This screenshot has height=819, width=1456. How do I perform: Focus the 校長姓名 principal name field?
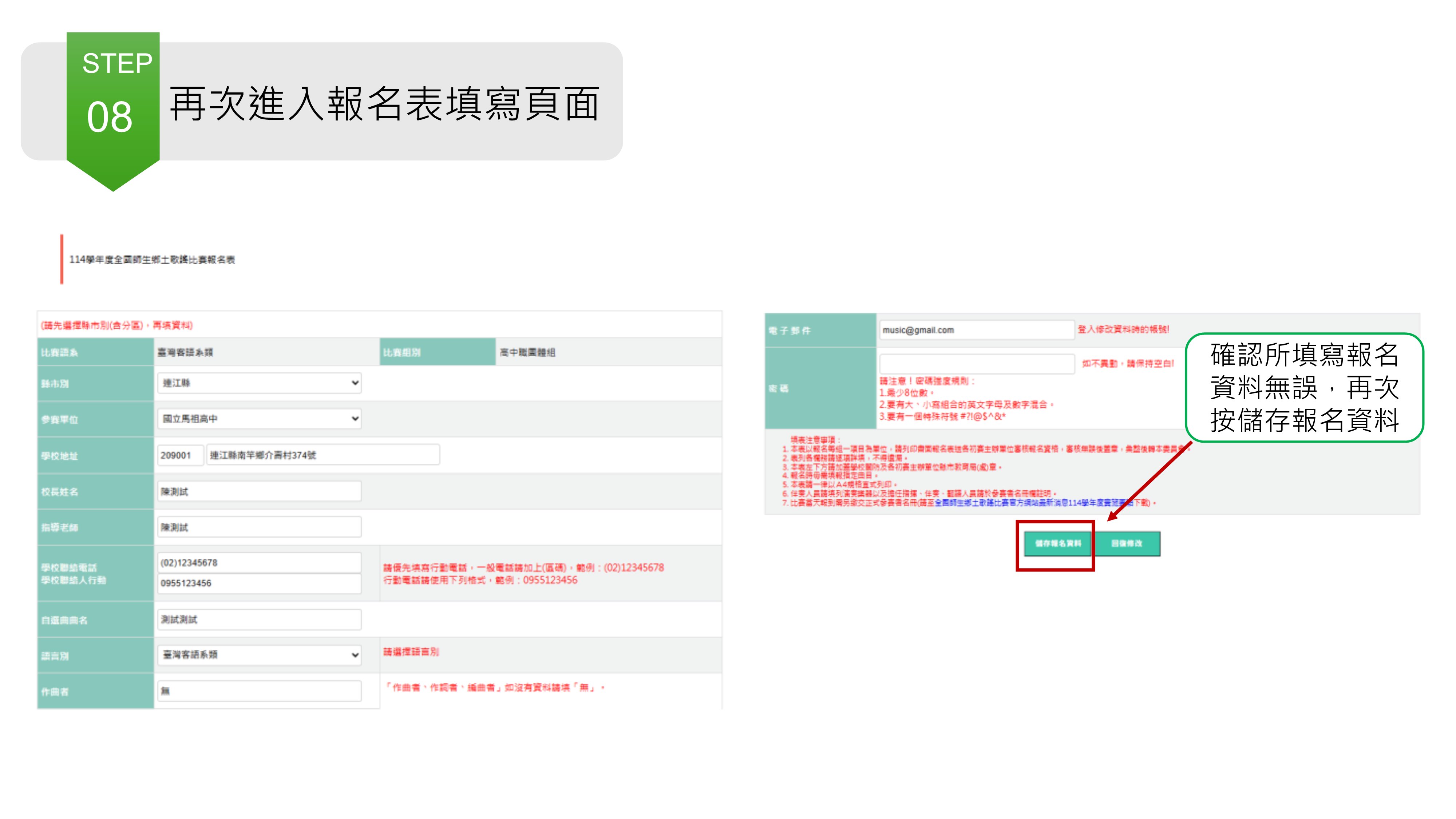click(259, 491)
